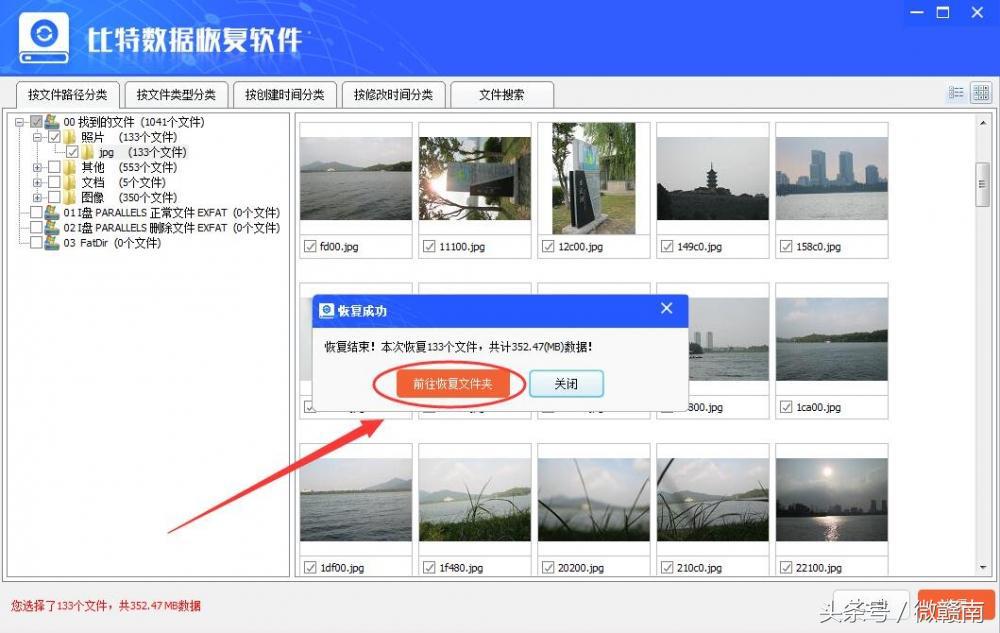Viewport: 1000px width, 633px height.
Task: Open the list view icon above file grid
Action: coord(955,92)
